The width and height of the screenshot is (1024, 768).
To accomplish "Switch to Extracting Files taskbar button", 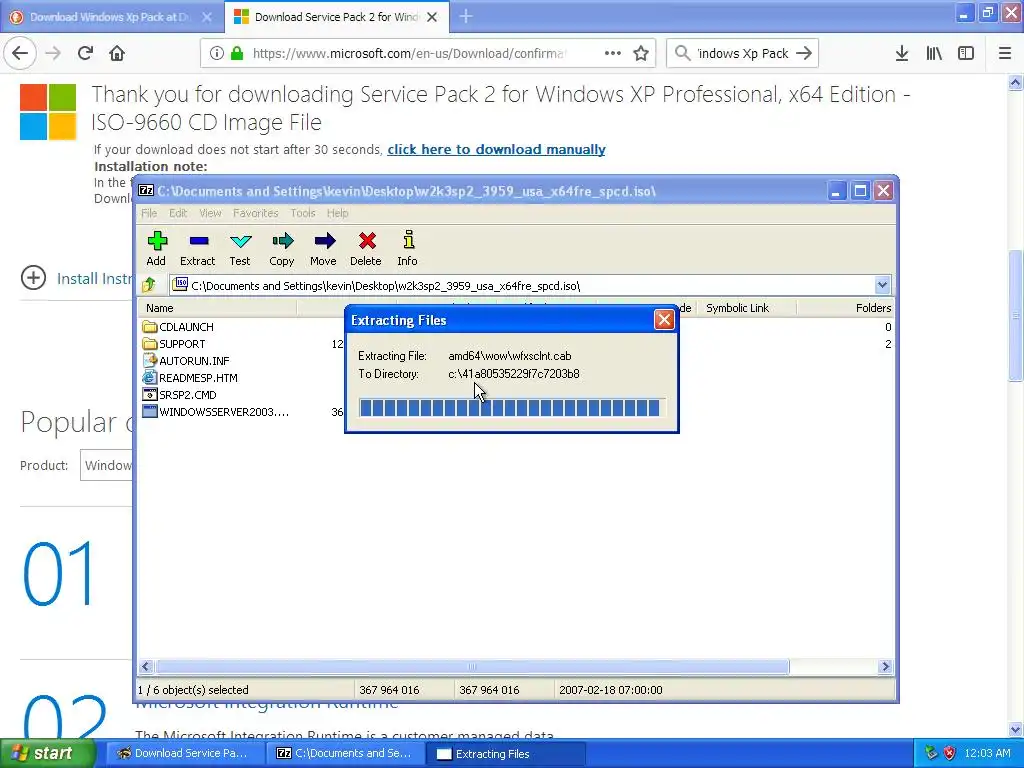I will pyautogui.click(x=505, y=753).
